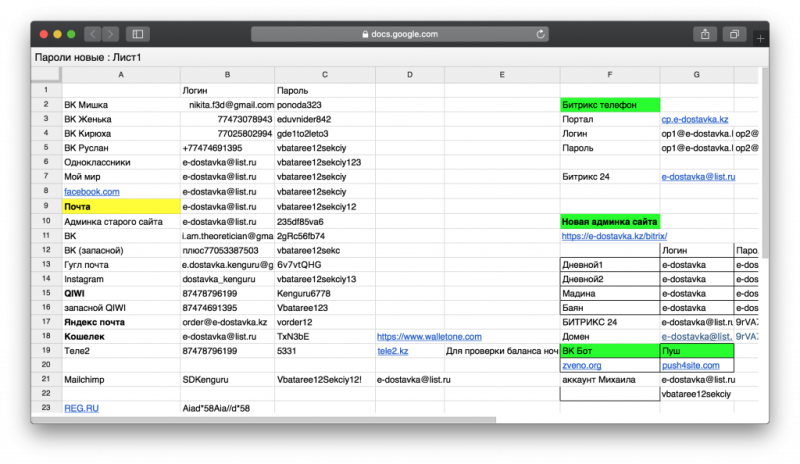The width and height of the screenshot is (800, 464).
Task: Select the Баян cell
Action: pyautogui.click(x=610, y=308)
